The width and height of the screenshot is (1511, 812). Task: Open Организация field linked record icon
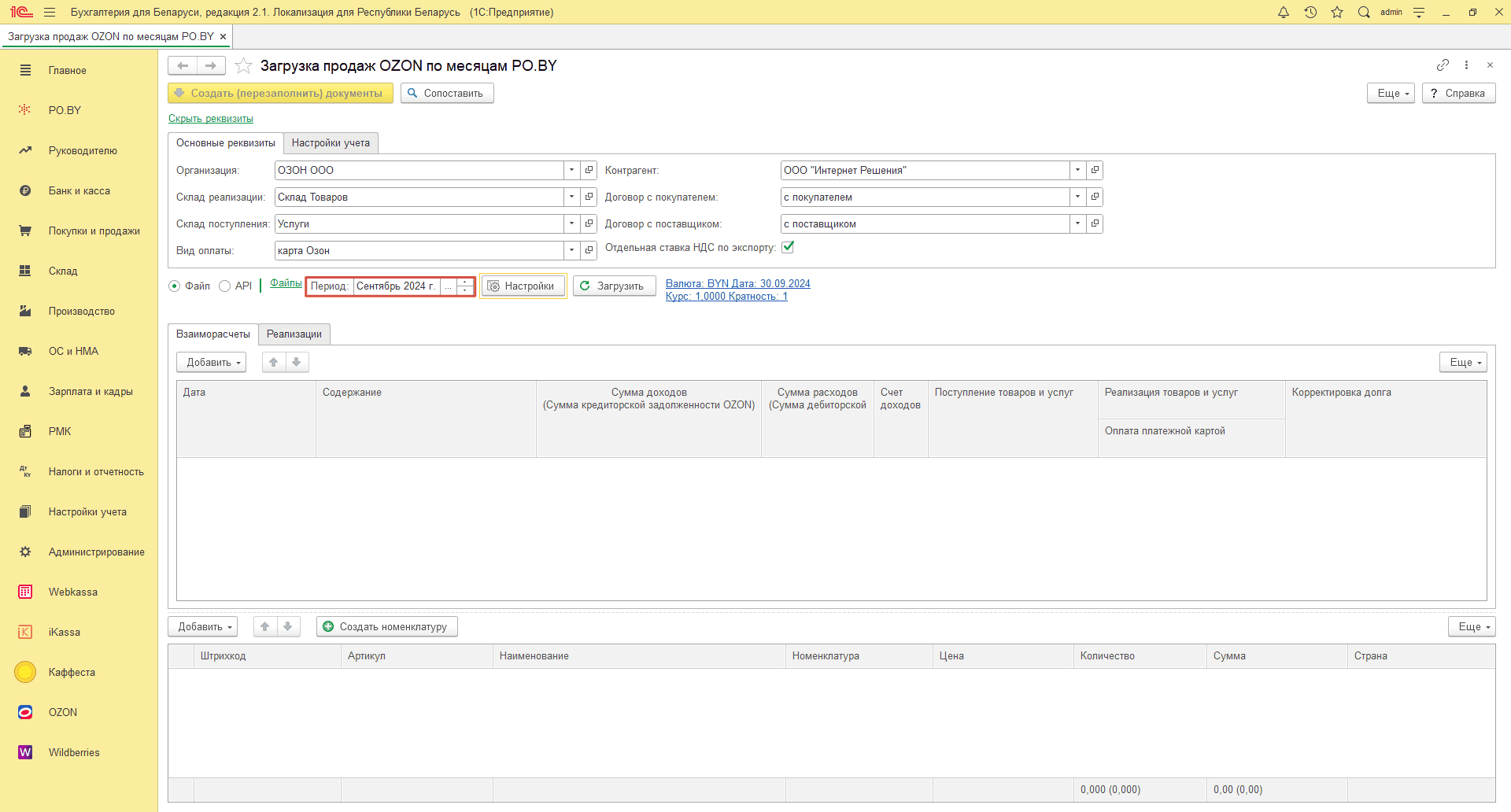pos(589,170)
